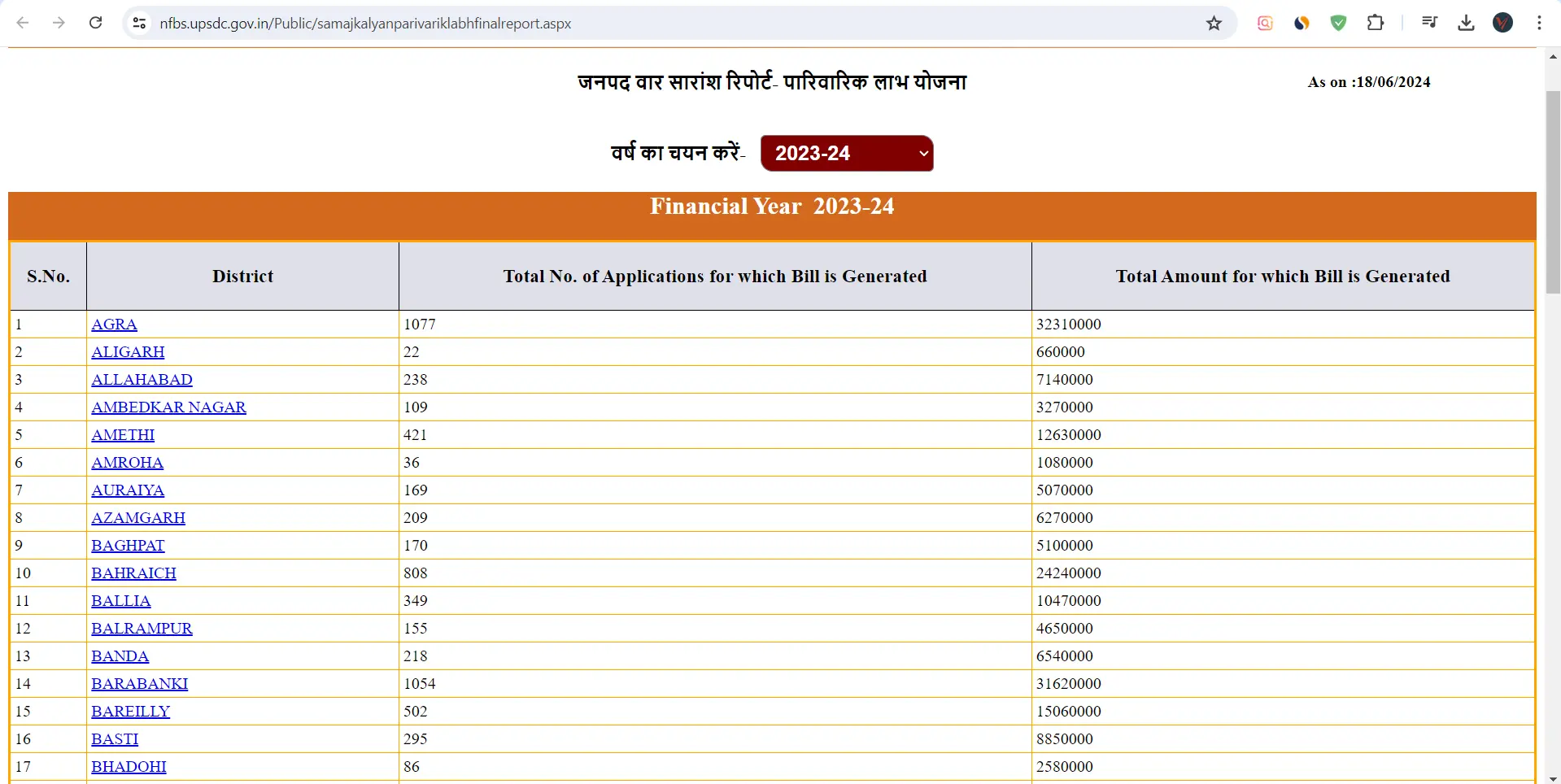This screenshot has width=1561, height=784.
Task: Select the applications value 238 for Allahabad
Action: coord(416,379)
